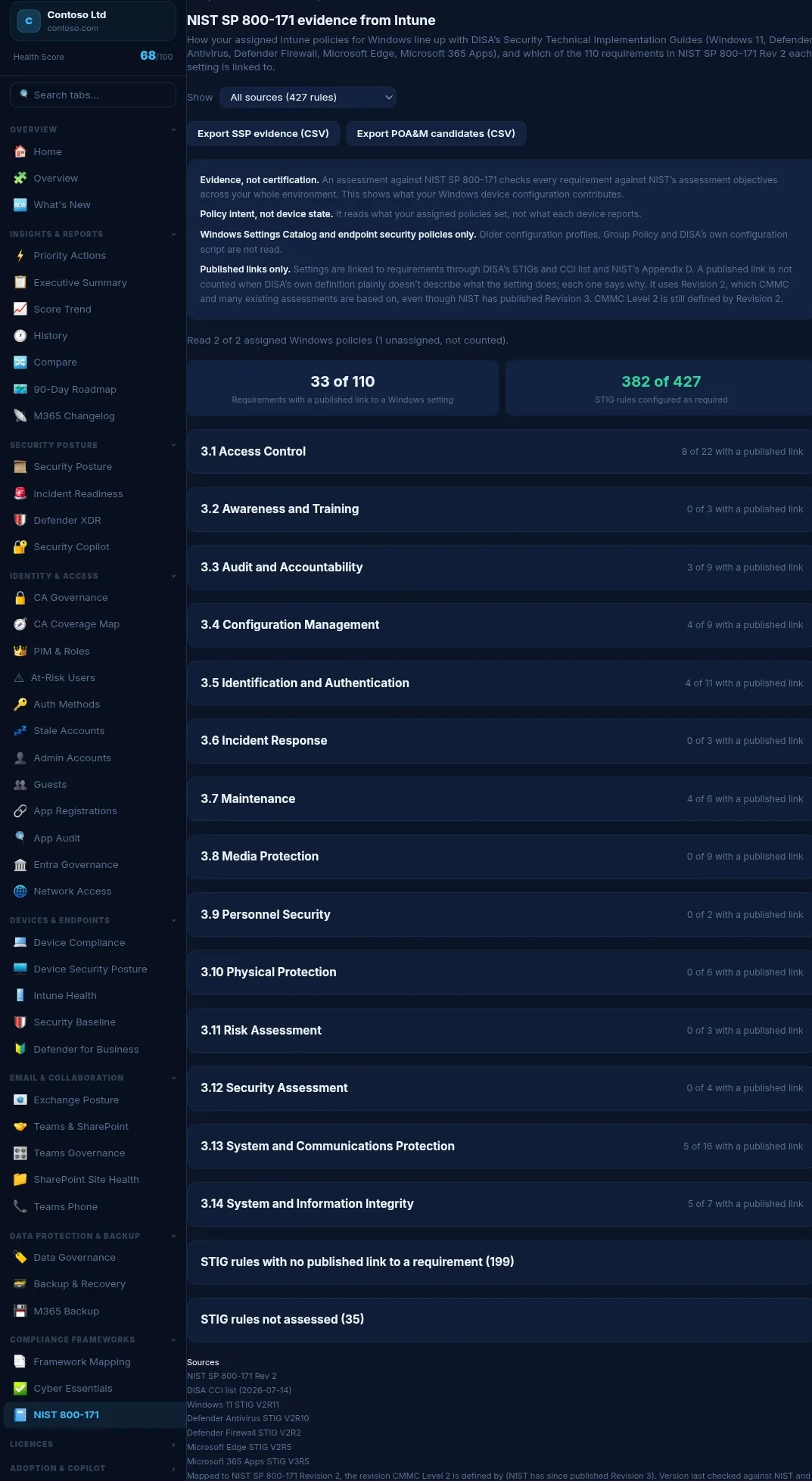Click the Home house icon
This screenshot has height=1481, width=812.
(20, 152)
